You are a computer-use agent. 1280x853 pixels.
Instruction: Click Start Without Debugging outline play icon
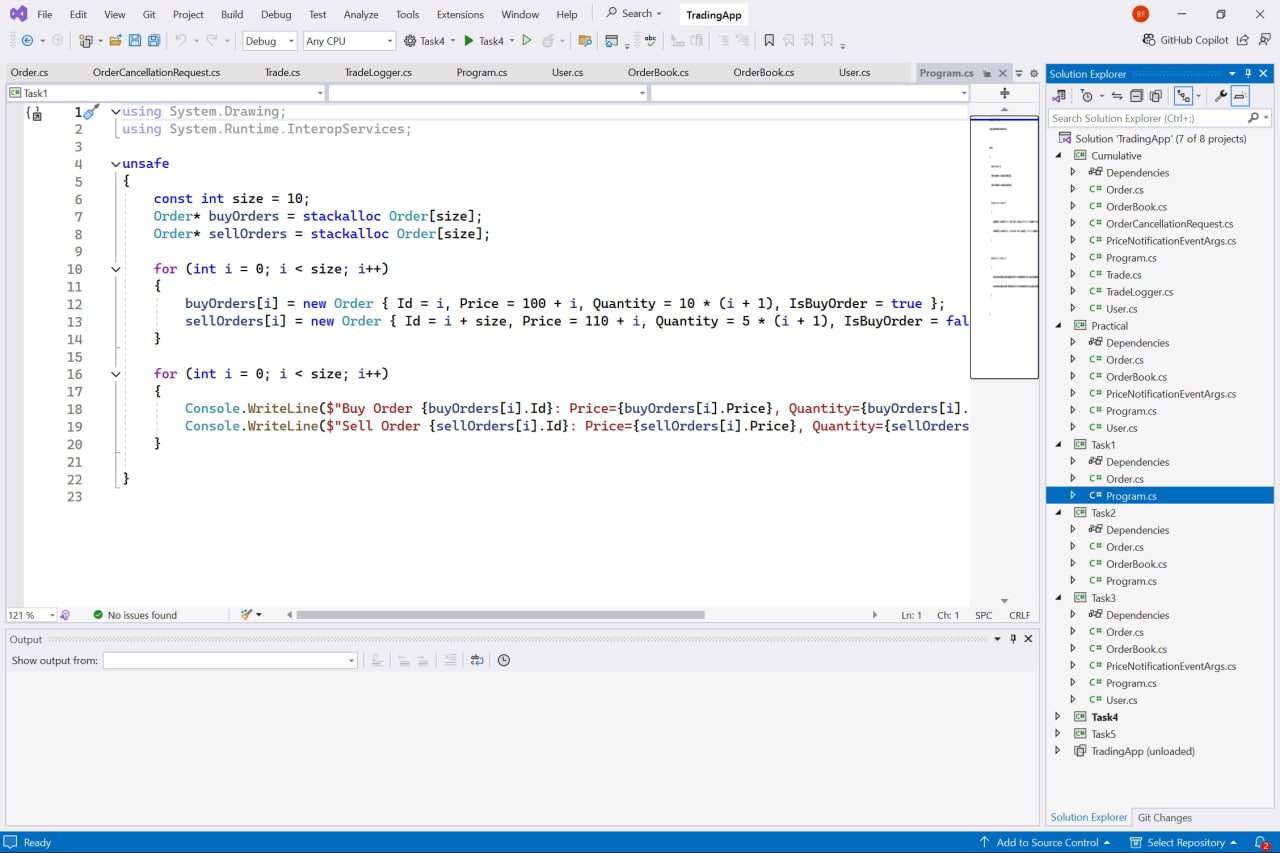[527, 41]
